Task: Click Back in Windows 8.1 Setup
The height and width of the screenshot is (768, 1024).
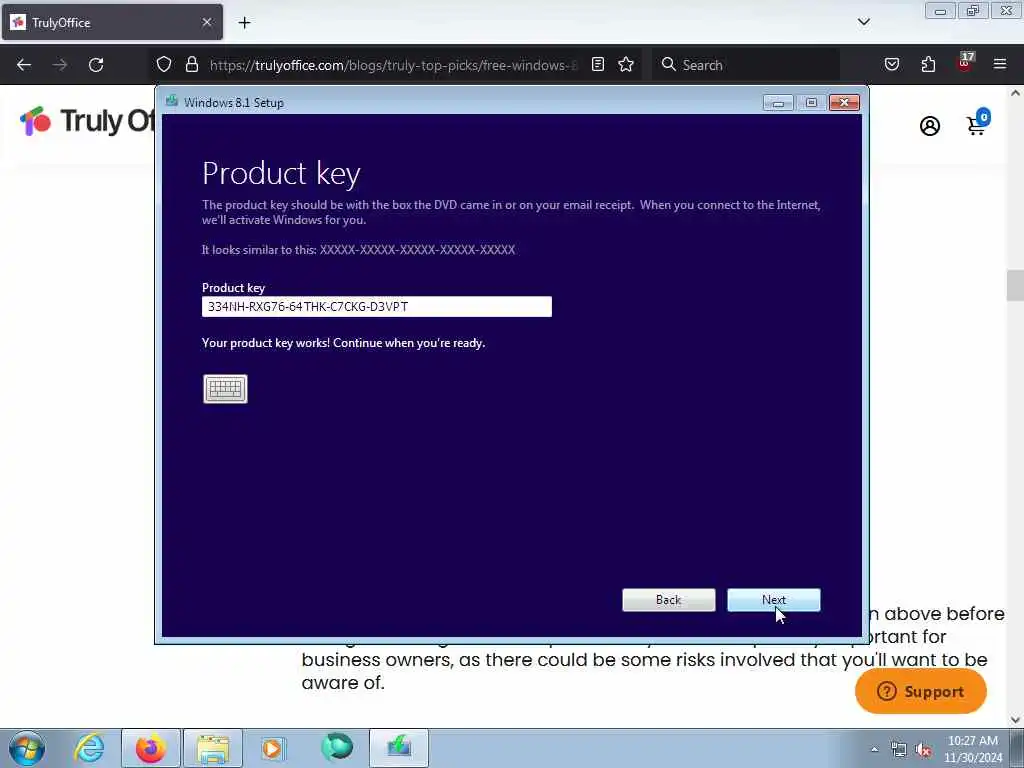Action: click(x=669, y=600)
